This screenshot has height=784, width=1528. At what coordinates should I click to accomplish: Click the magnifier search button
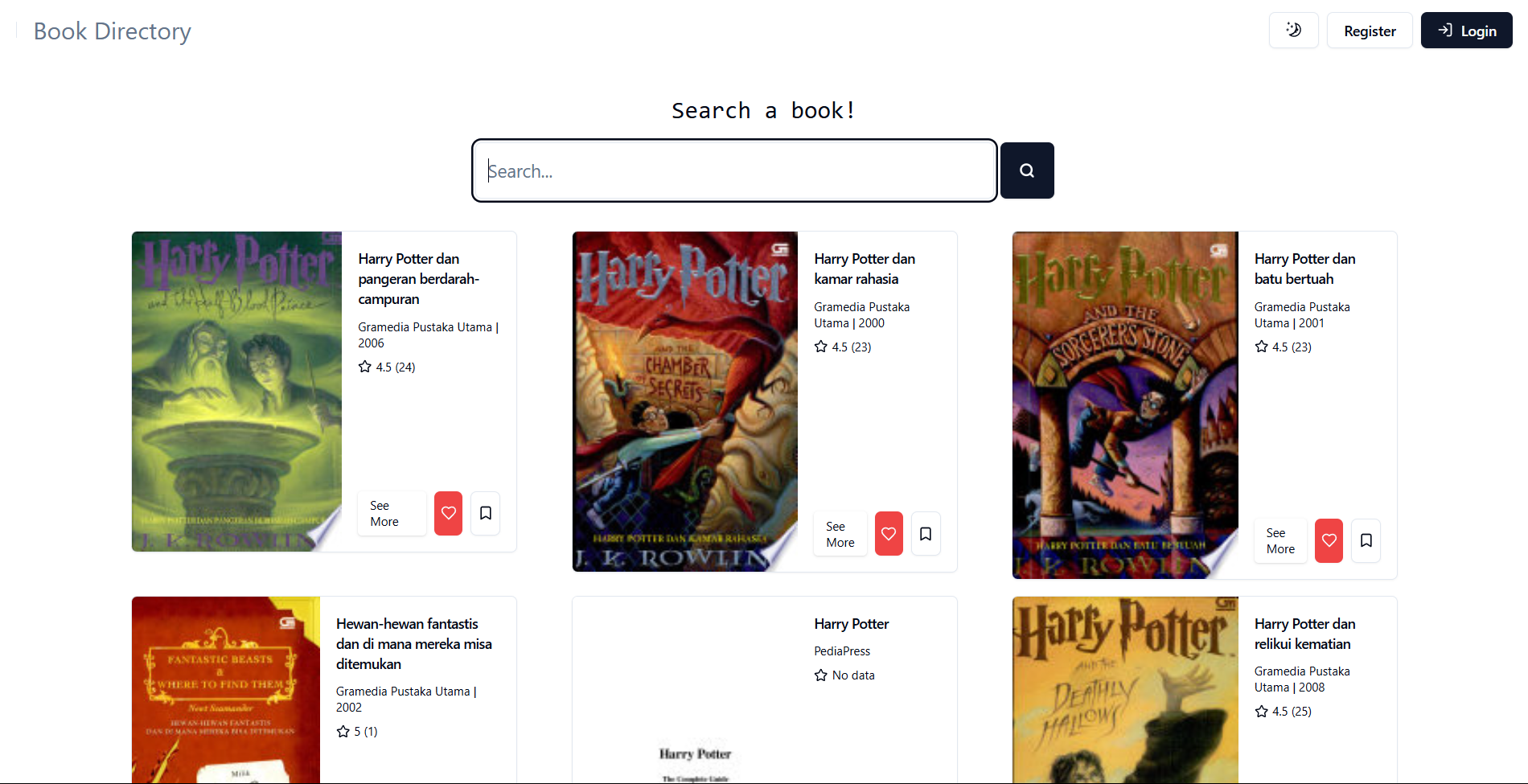(x=1027, y=170)
